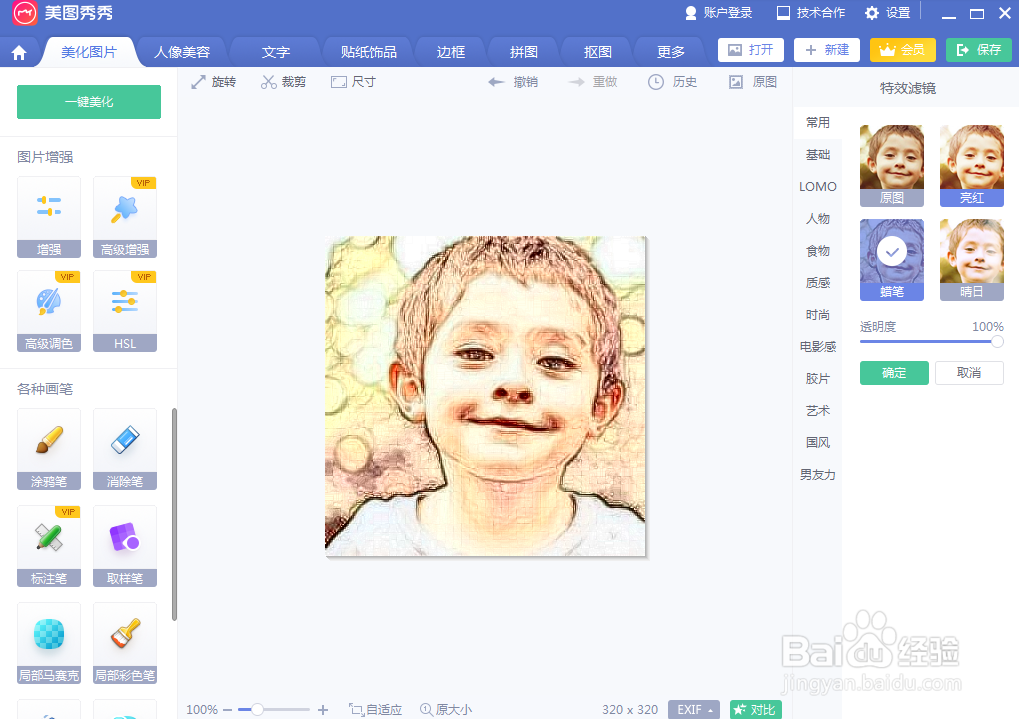Screen dimensions: 1019x719
Task: Click the 旋转 rotate tool
Action: (213, 82)
